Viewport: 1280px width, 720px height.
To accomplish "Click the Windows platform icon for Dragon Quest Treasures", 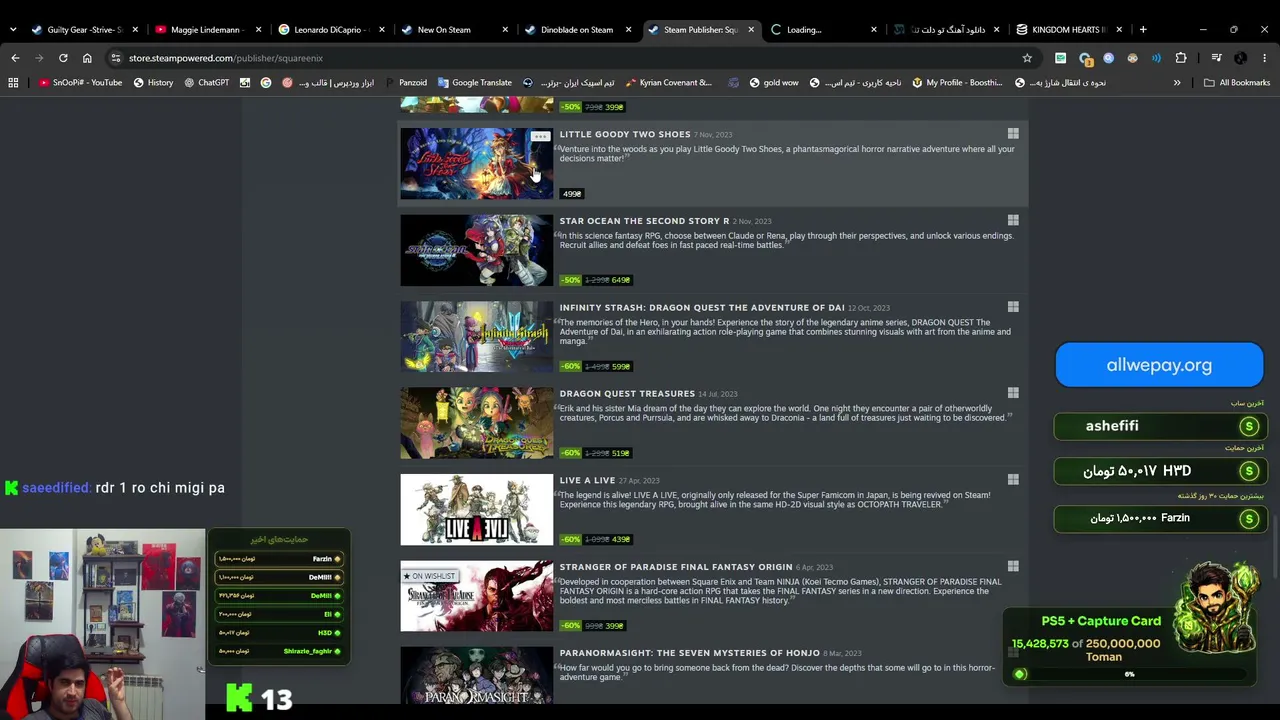I will (1013, 393).
